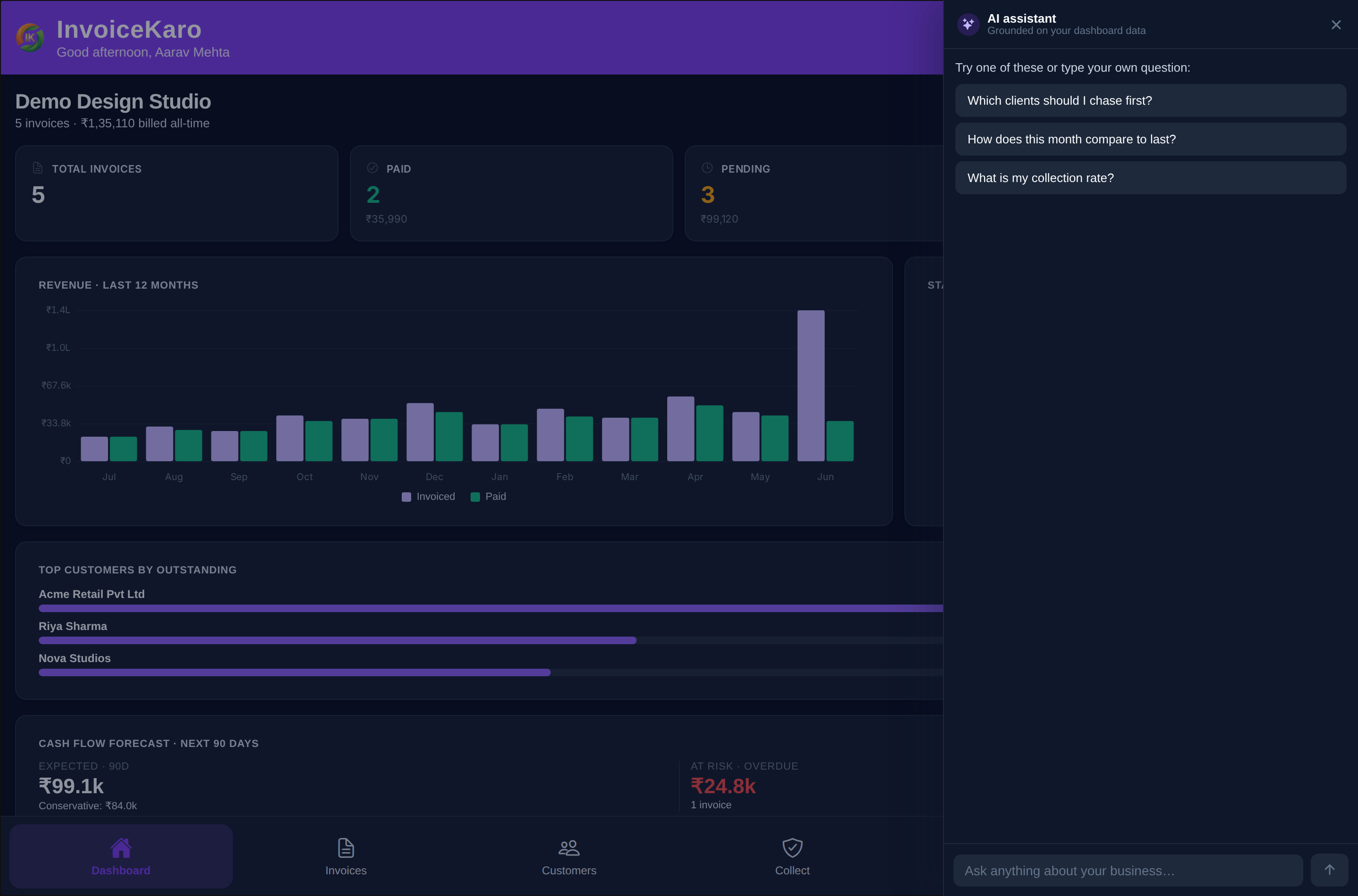Choose the collection rate question
The height and width of the screenshot is (896, 1358).
[1150, 178]
